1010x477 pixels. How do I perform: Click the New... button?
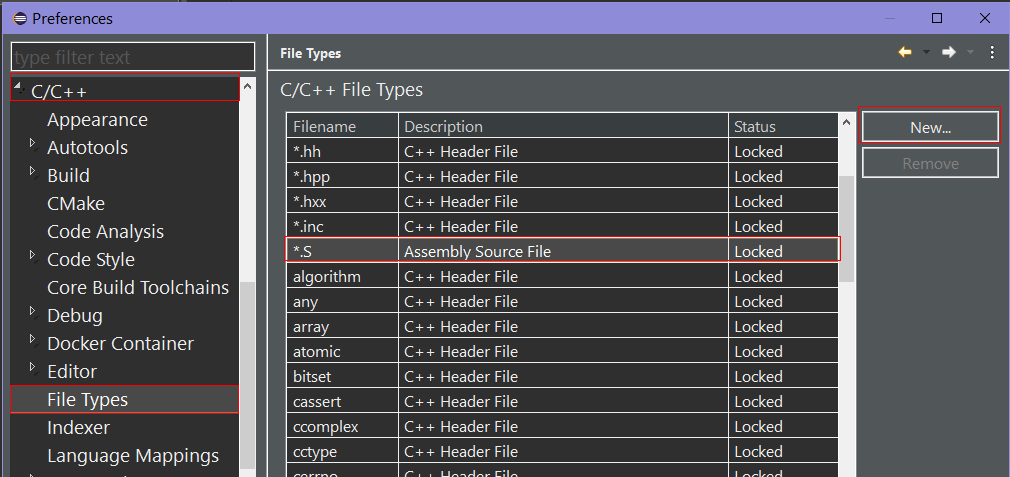pyautogui.click(x=930, y=127)
